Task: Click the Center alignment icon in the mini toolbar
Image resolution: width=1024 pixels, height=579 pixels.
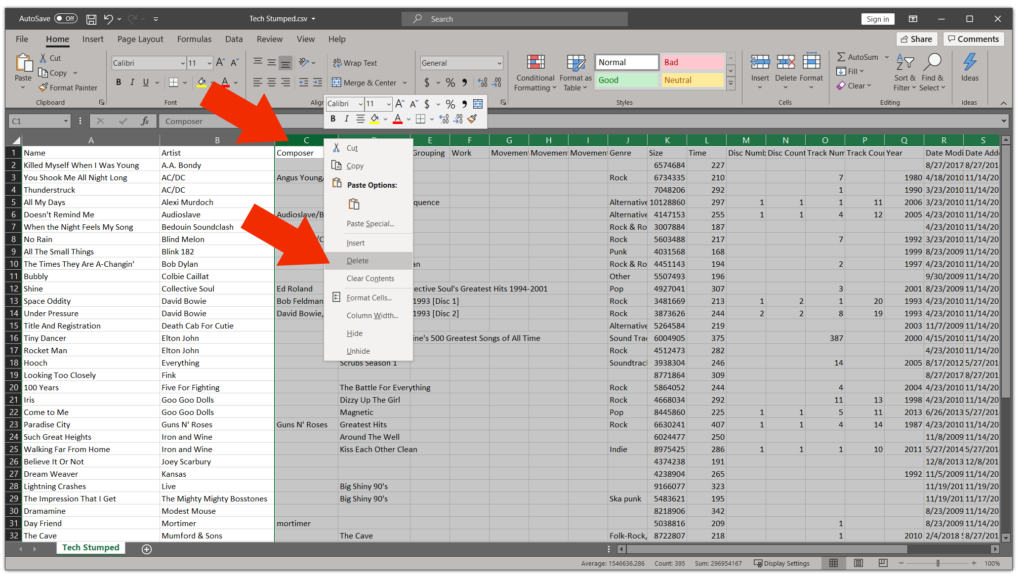Action: click(360, 119)
